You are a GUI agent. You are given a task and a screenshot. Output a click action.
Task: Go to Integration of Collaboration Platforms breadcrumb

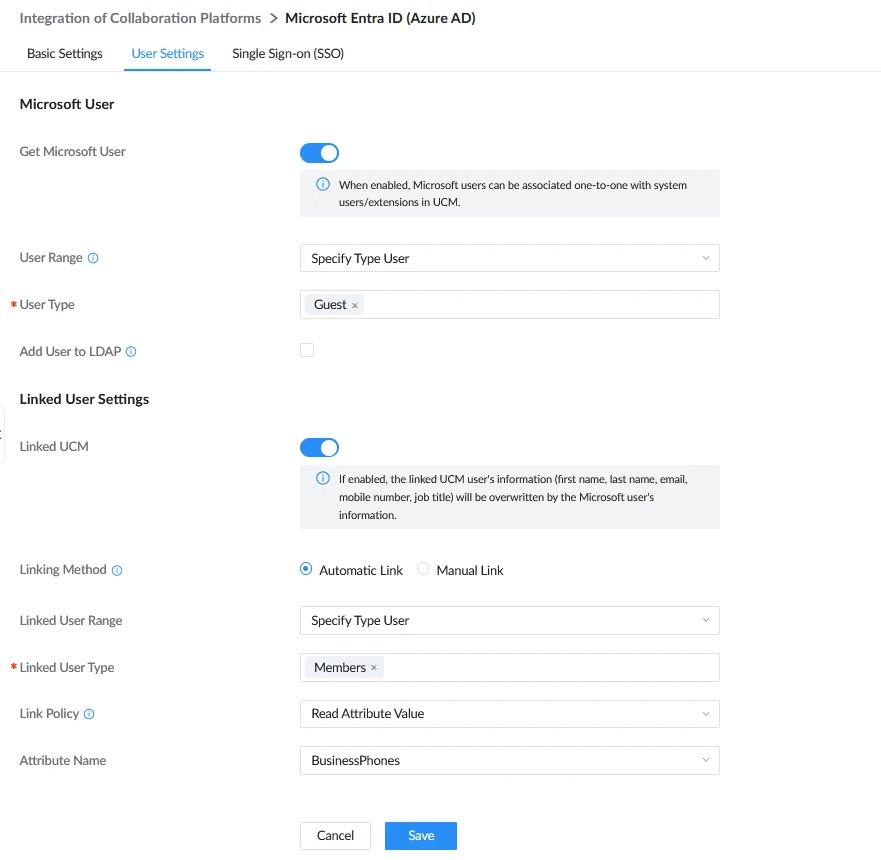pyautogui.click(x=140, y=18)
